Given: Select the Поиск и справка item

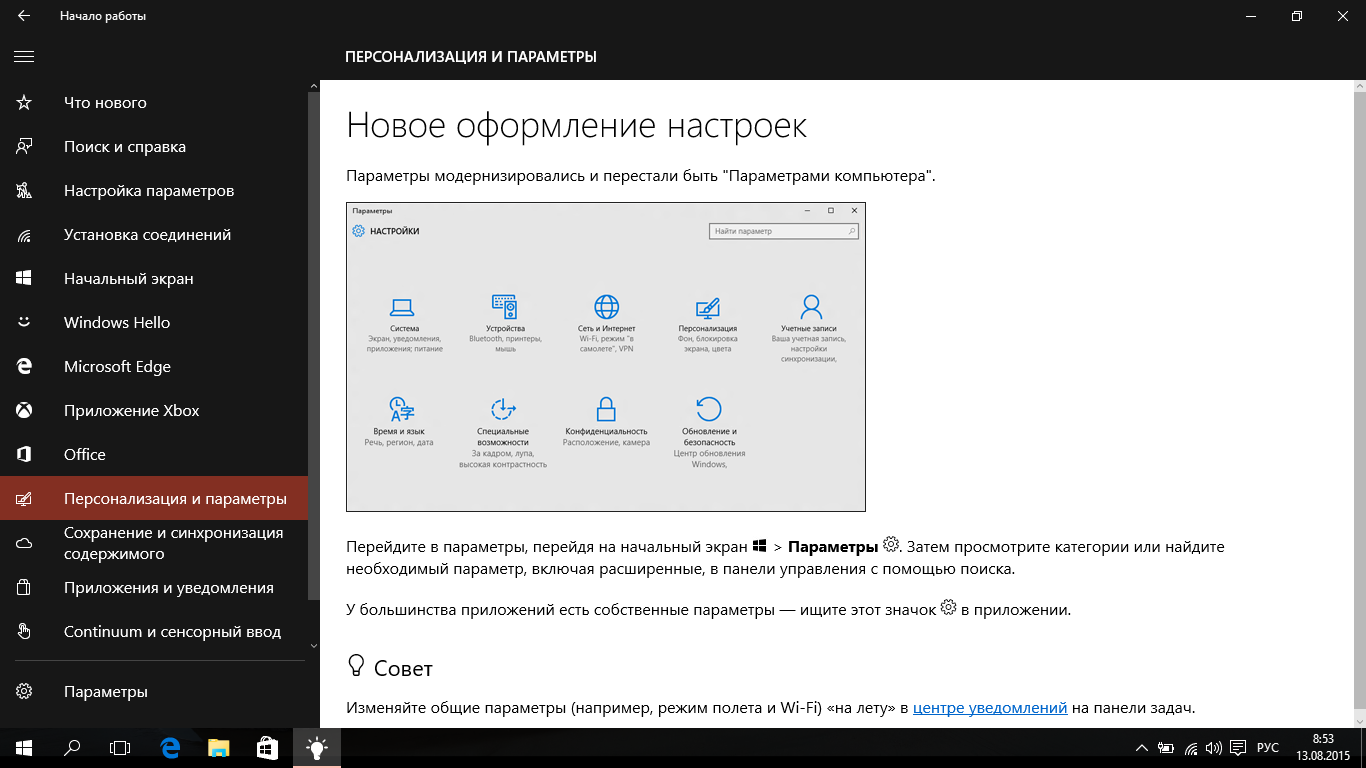Looking at the screenshot, I should click(154, 147).
